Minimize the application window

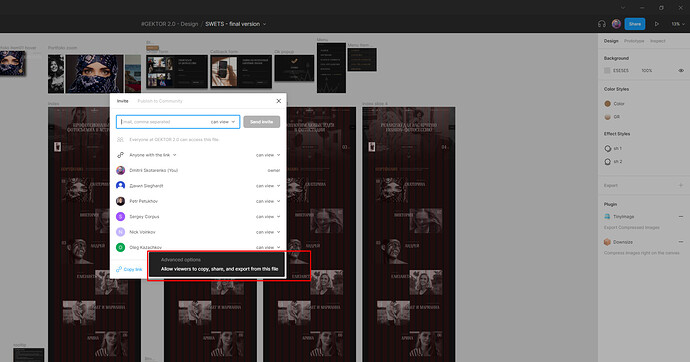pos(642,7)
